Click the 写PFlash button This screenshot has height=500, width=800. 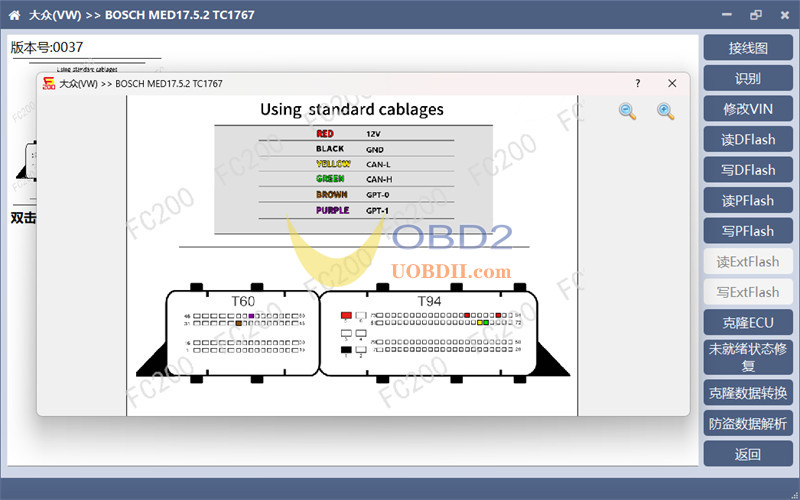pos(748,231)
